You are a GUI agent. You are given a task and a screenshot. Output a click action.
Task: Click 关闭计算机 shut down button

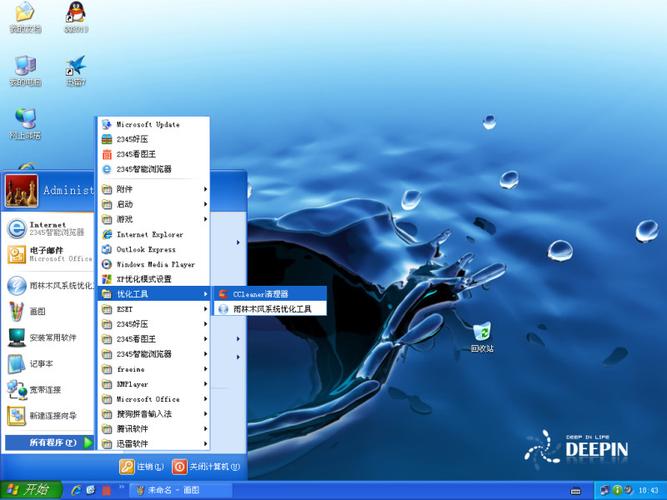point(206,467)
